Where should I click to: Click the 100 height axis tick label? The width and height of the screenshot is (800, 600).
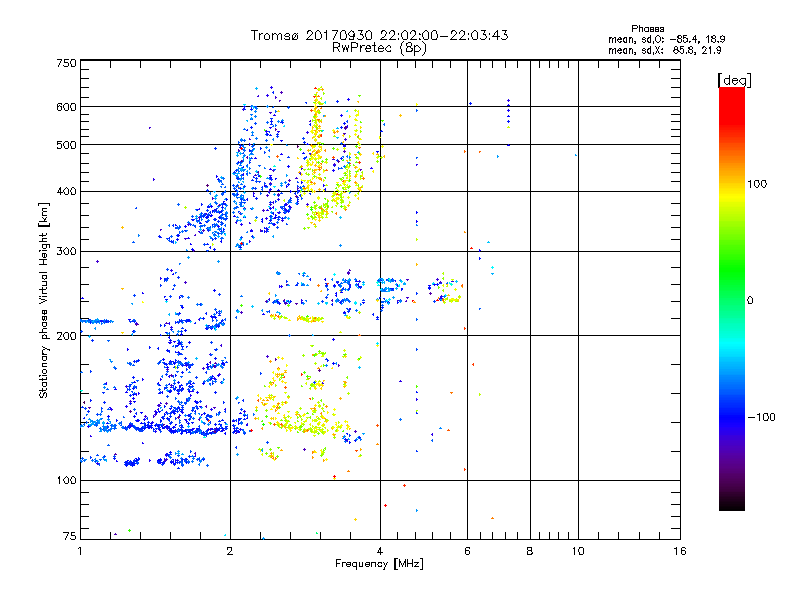66,481
